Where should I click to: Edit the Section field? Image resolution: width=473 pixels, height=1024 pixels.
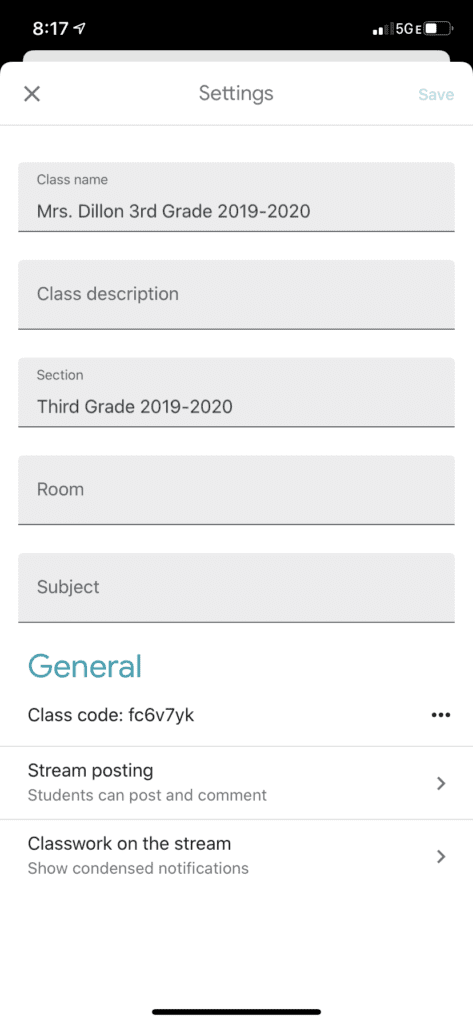pos(236,392)
